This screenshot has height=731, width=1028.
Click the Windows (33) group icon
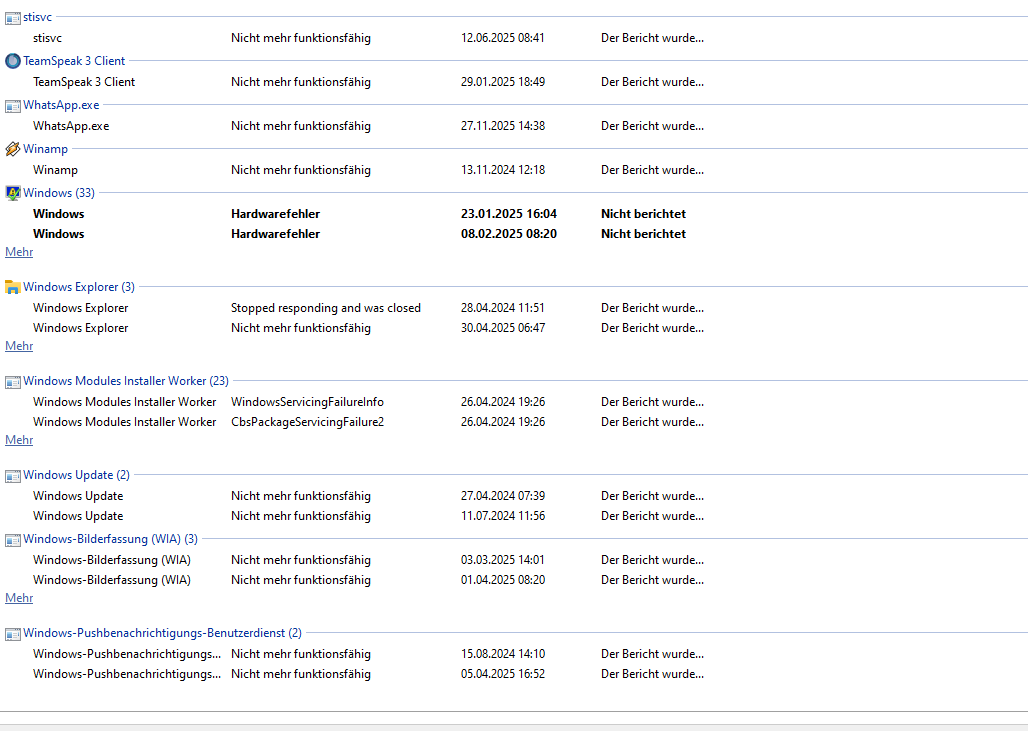(x=12, y=193)
